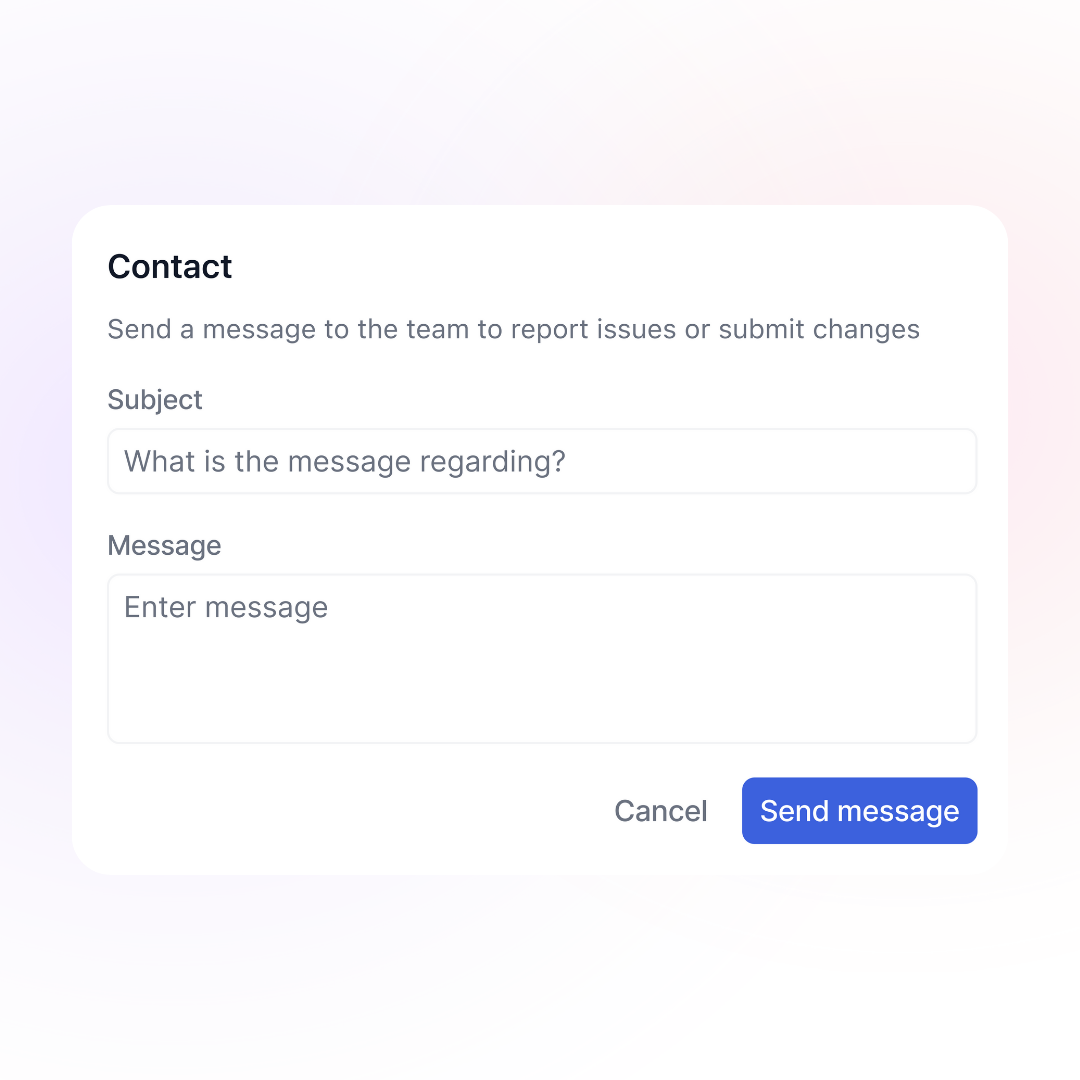
Task: Place cursor in the multi-line Message box
Action: (542, 658)
